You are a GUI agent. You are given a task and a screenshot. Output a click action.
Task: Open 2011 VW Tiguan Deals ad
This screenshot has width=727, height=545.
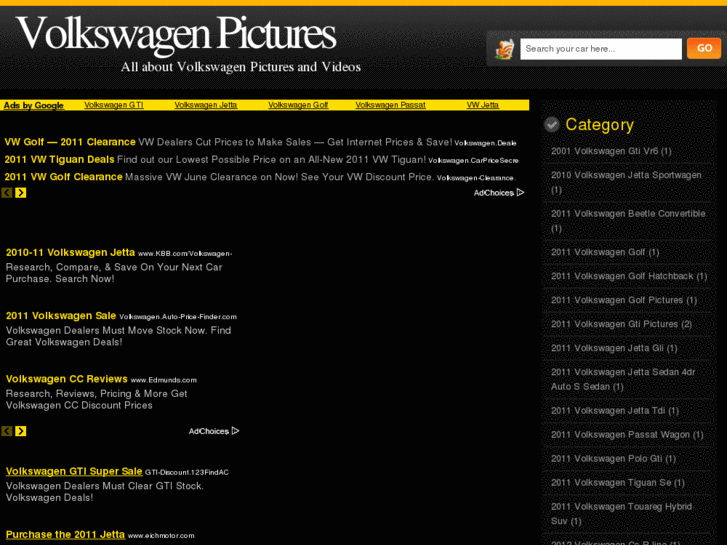(59, 160)
